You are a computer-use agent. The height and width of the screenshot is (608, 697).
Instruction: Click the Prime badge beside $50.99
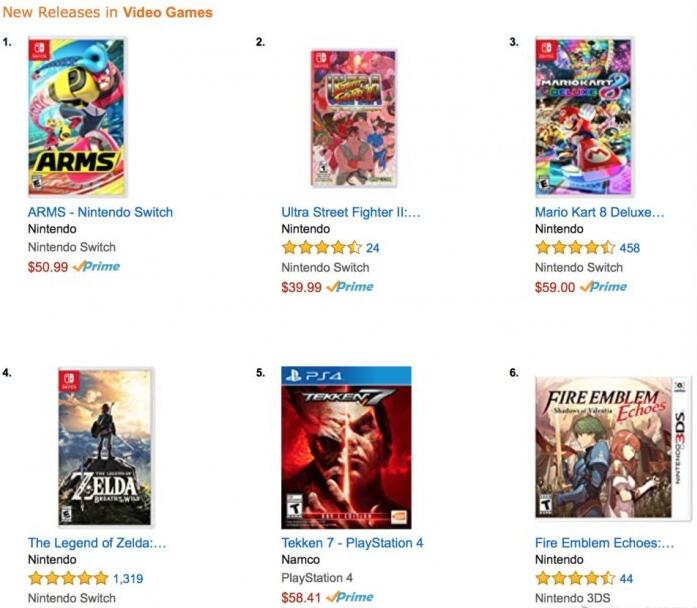point(96,267)
